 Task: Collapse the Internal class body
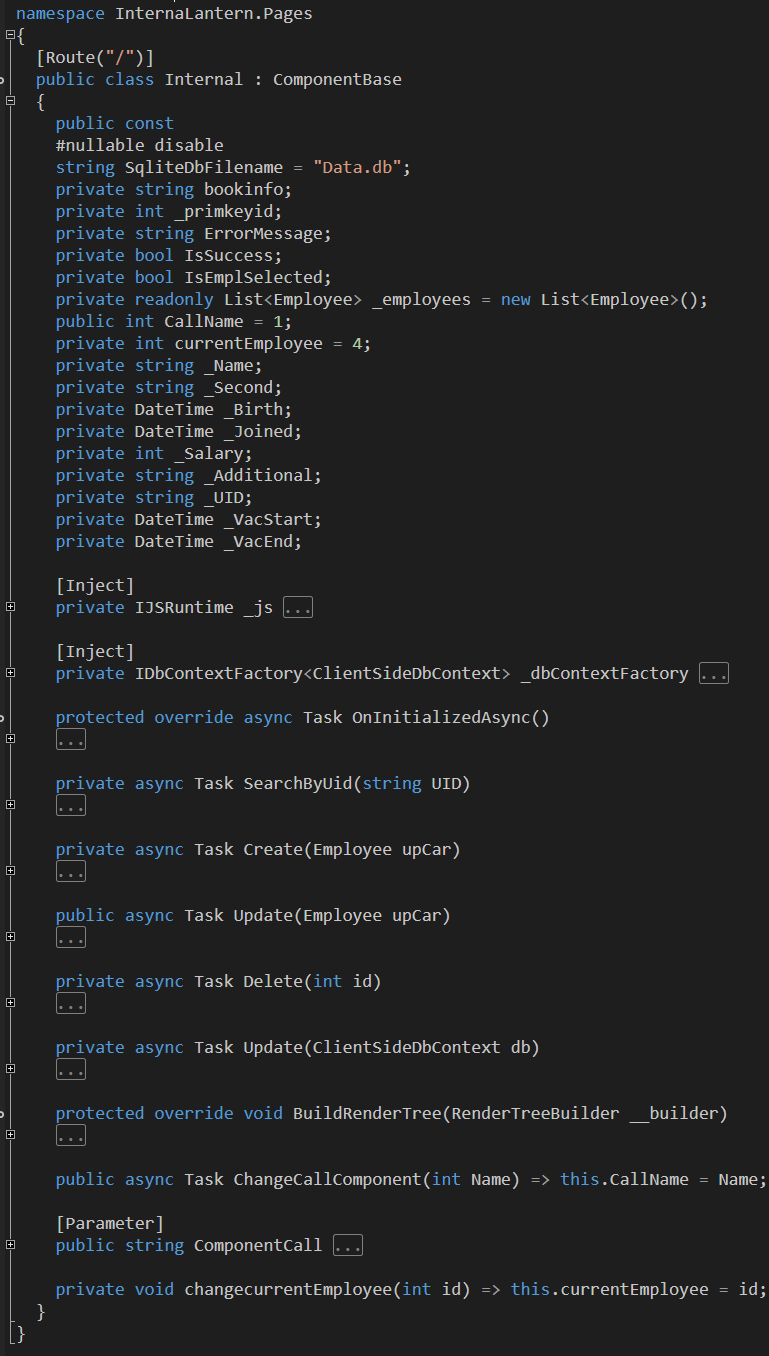click(10, 101)
